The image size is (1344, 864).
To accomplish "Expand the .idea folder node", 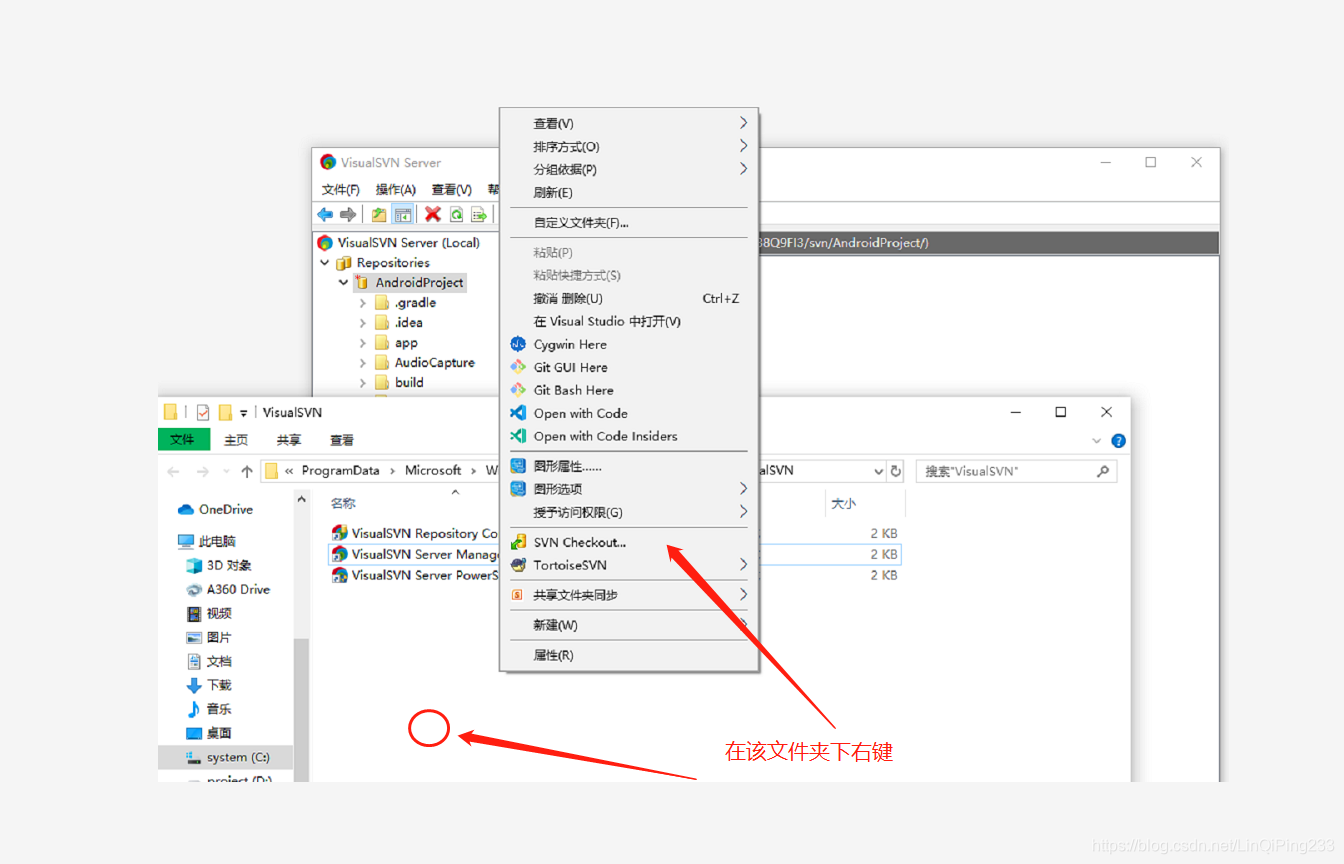I will point(363,323).
